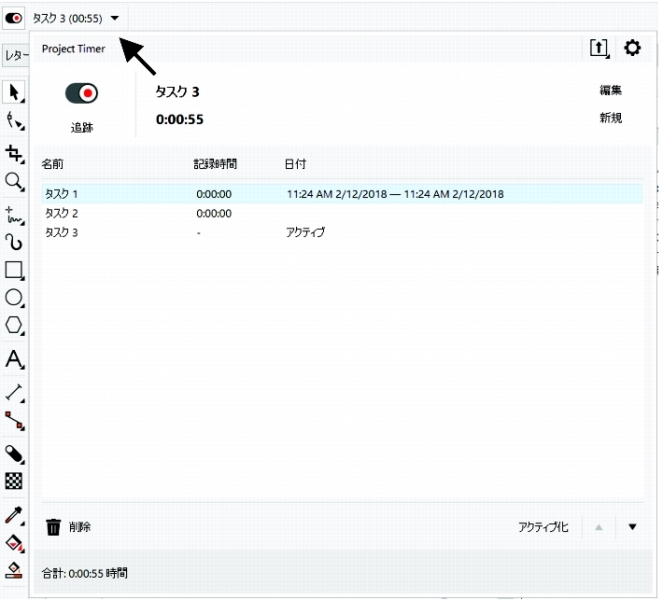Select the Zoom magnifier tool
The height and width of the screenshot is (600, 663).
click(14, 181)
